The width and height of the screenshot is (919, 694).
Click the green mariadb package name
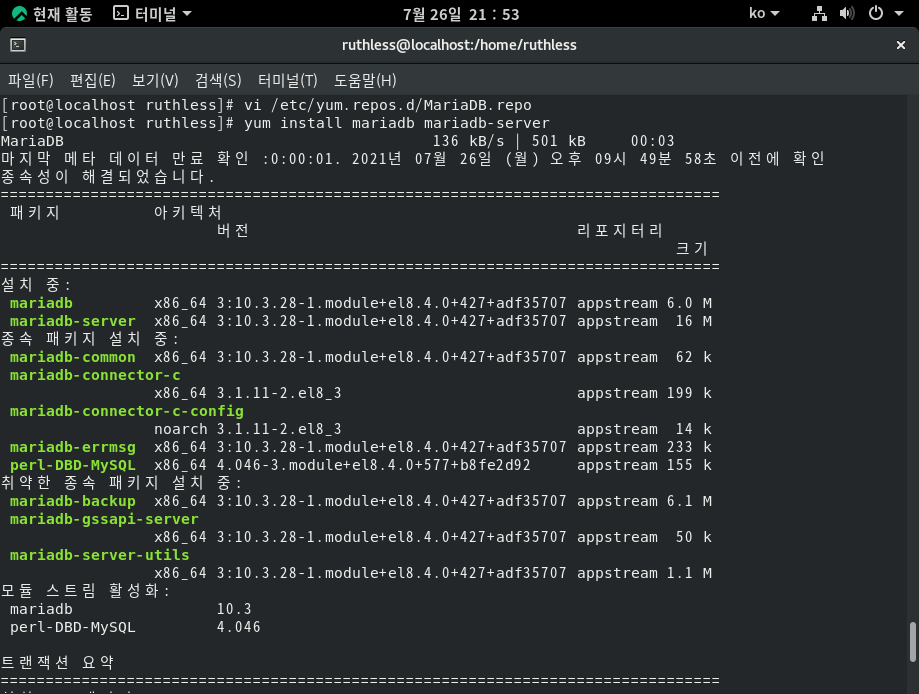(x=41, y=303)
